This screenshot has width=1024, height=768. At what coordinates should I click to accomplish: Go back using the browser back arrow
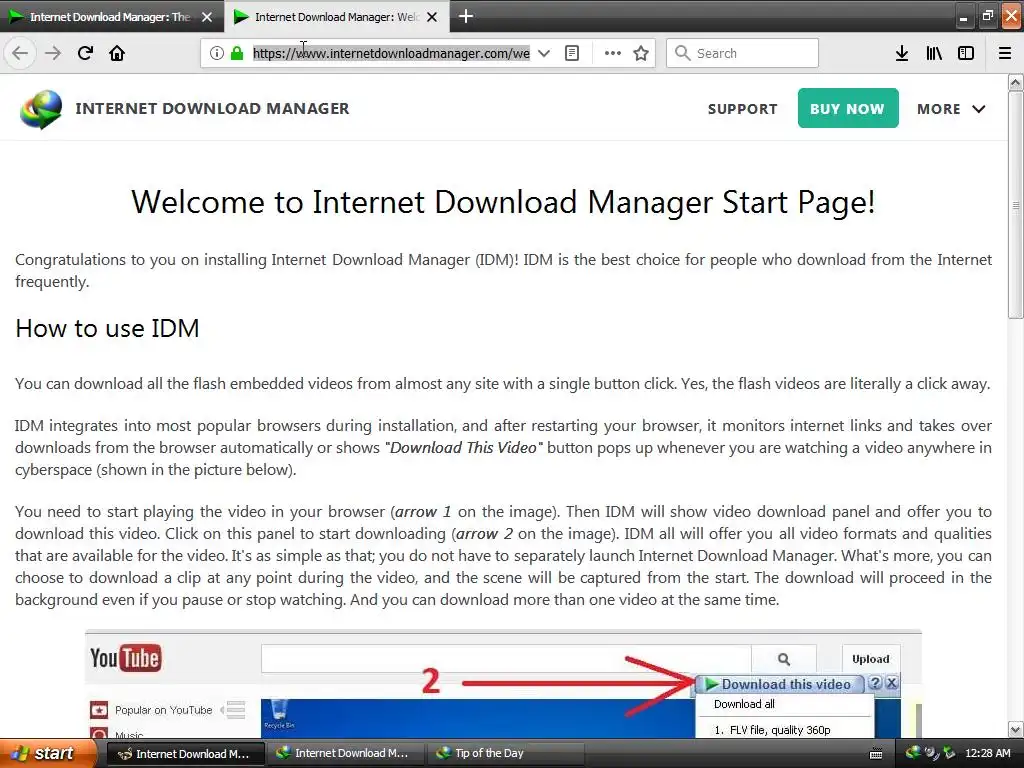coord(20,53)
